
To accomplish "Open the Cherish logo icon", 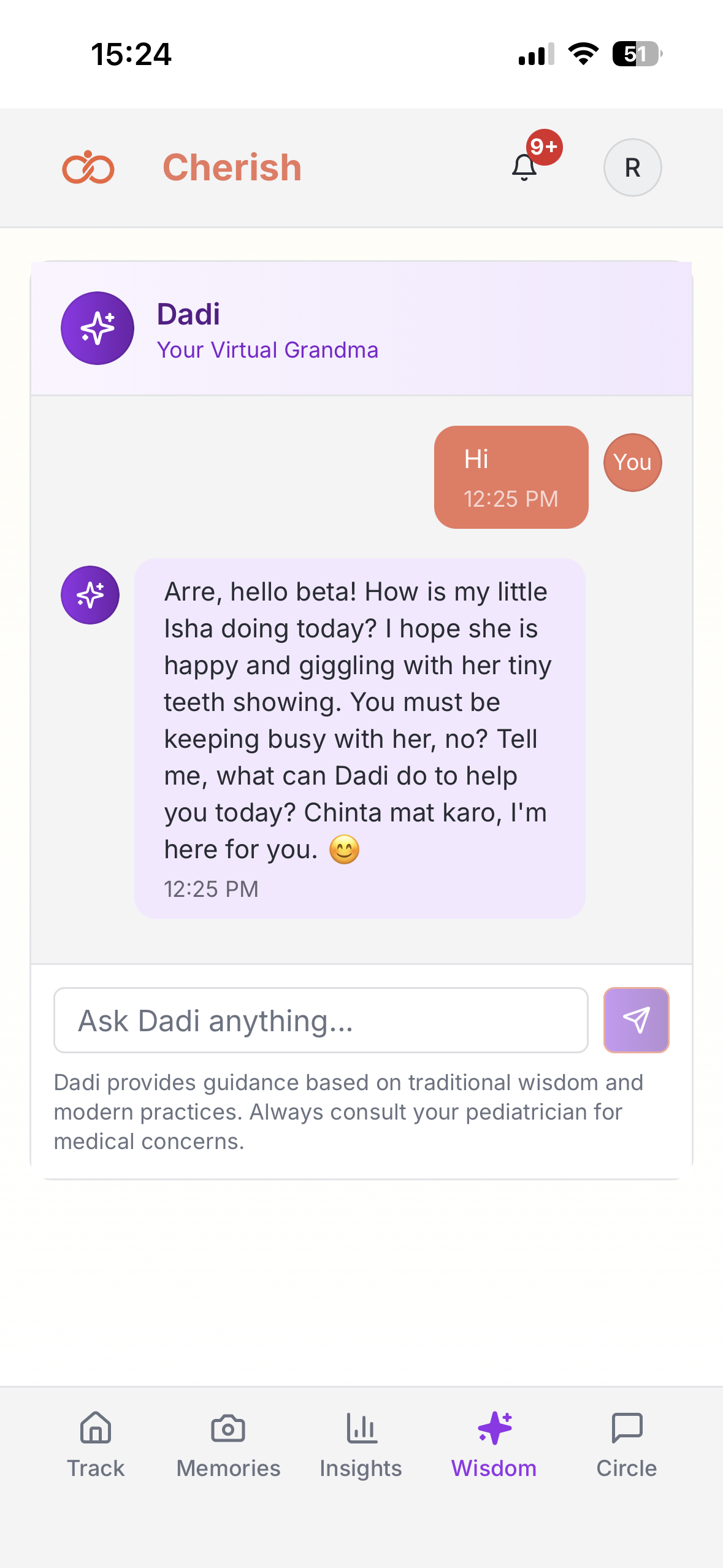I will point(88,167).
